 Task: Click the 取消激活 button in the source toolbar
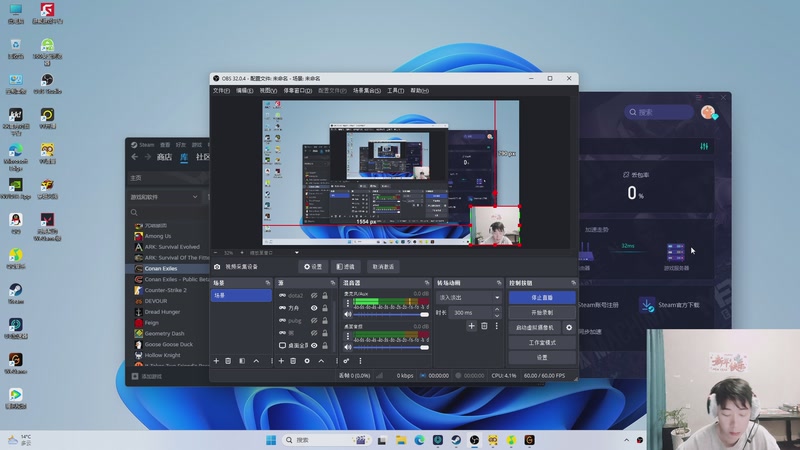[383, 267]
